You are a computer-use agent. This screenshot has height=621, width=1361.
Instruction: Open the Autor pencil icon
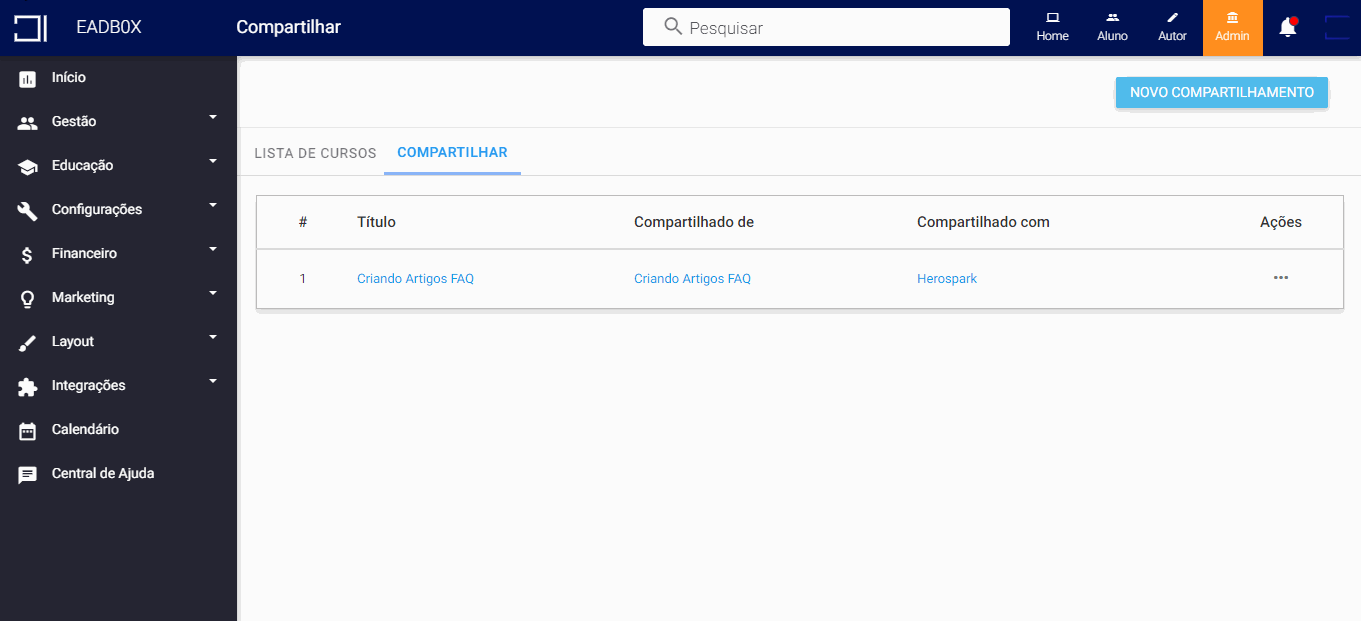tap(1172, 18)
